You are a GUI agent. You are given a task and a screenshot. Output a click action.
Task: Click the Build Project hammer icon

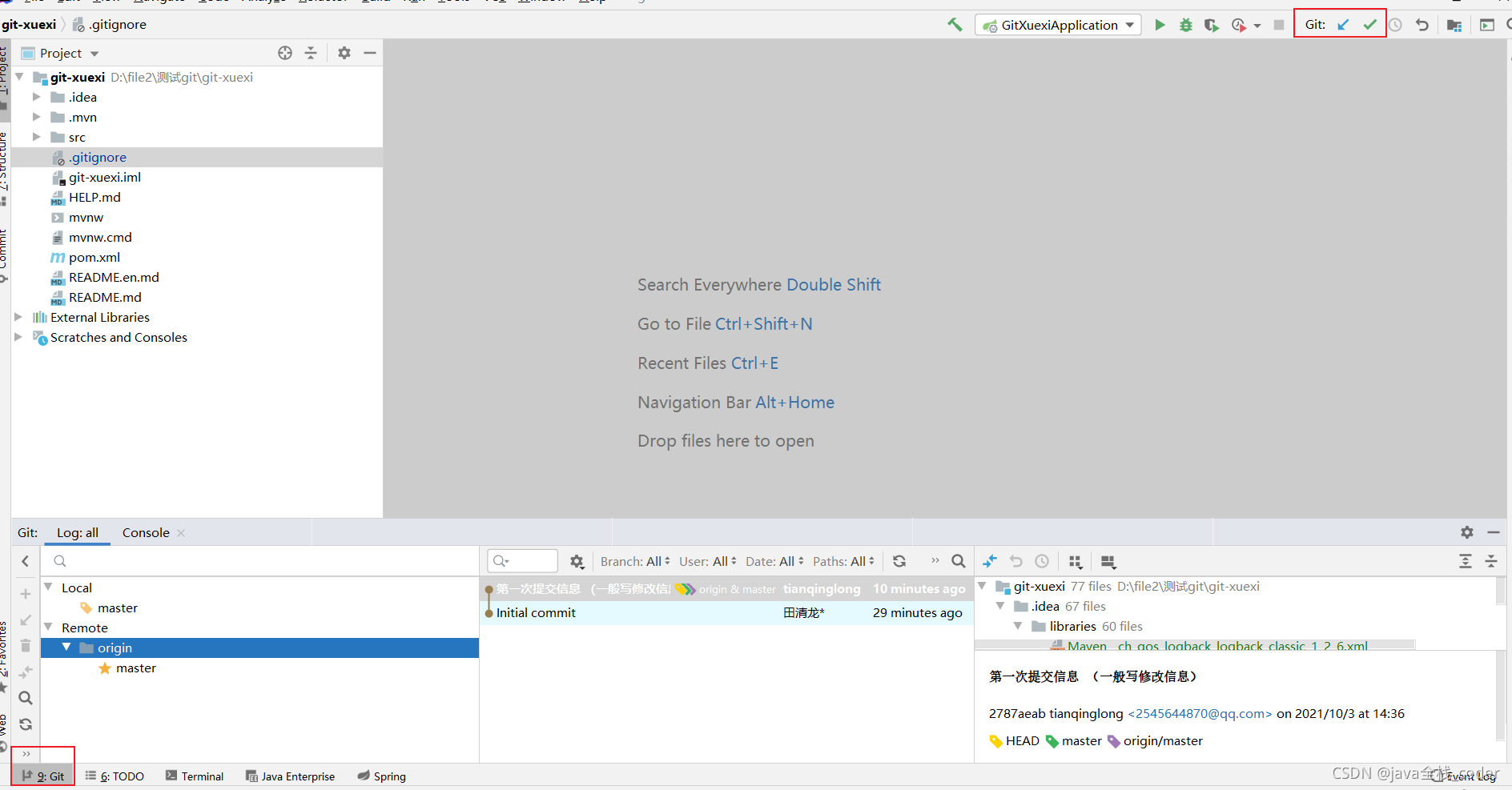click(x=955, y=25)
